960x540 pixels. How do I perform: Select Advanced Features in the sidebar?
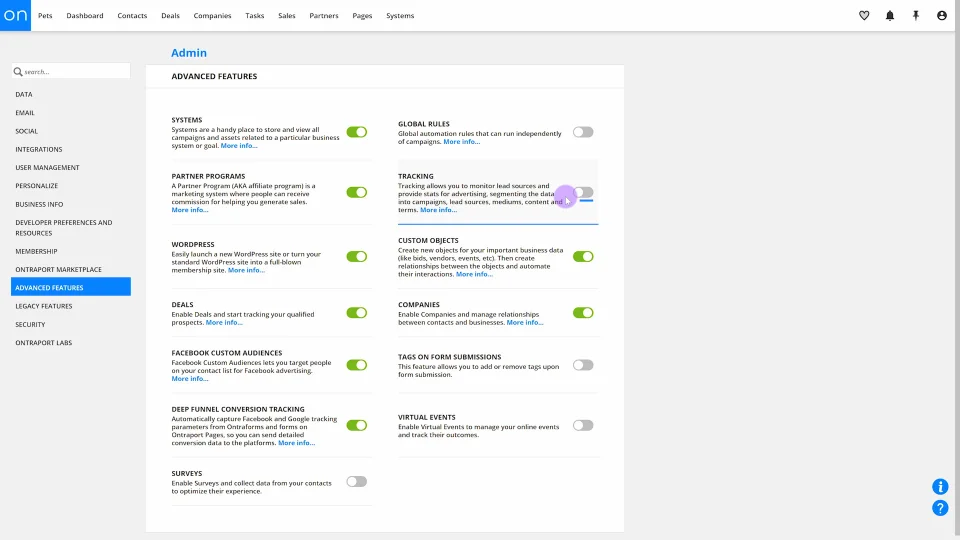pos(70,287)
